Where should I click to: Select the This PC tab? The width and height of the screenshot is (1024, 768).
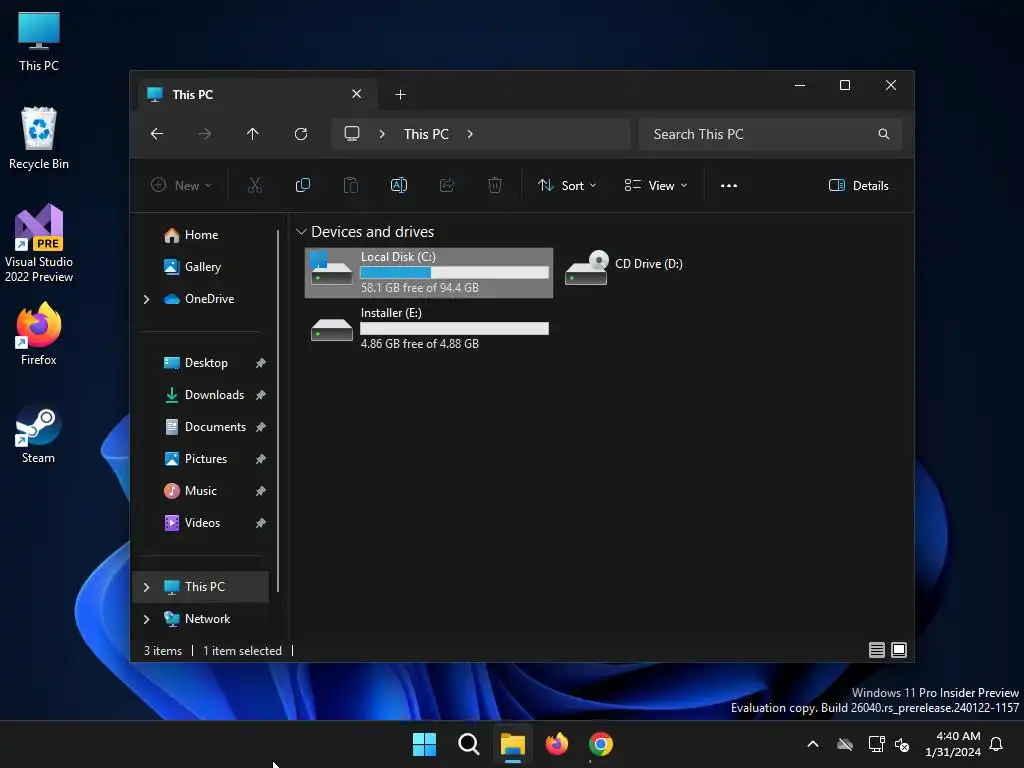click(x=257, y=95)
